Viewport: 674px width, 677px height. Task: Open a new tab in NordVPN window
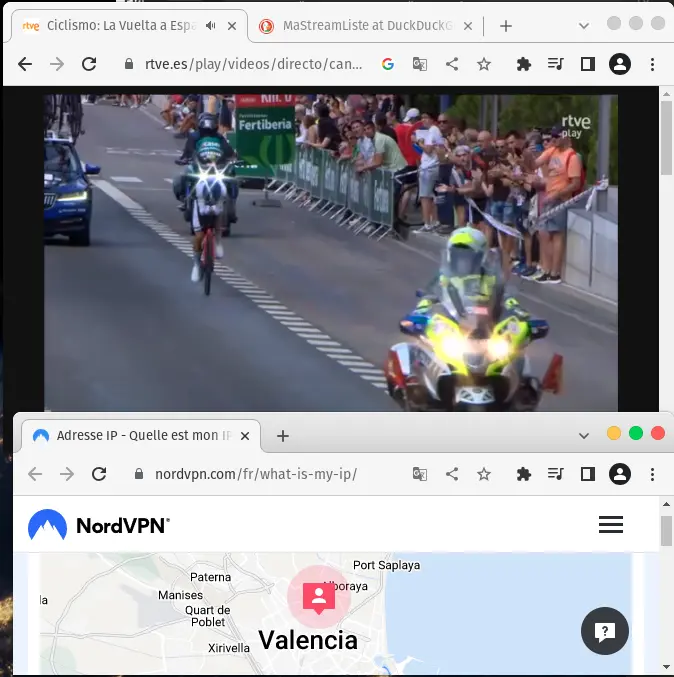283,436
